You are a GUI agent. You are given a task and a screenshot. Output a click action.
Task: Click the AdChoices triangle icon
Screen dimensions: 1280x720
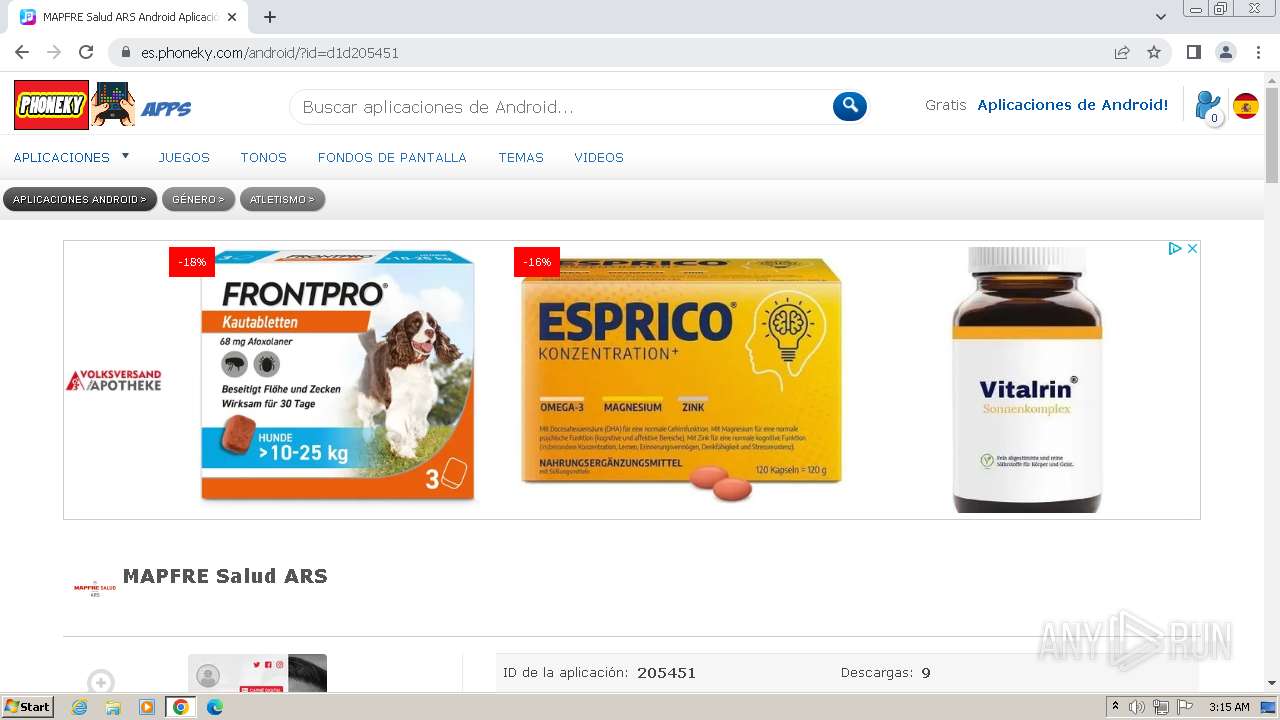coord(1175,248)
